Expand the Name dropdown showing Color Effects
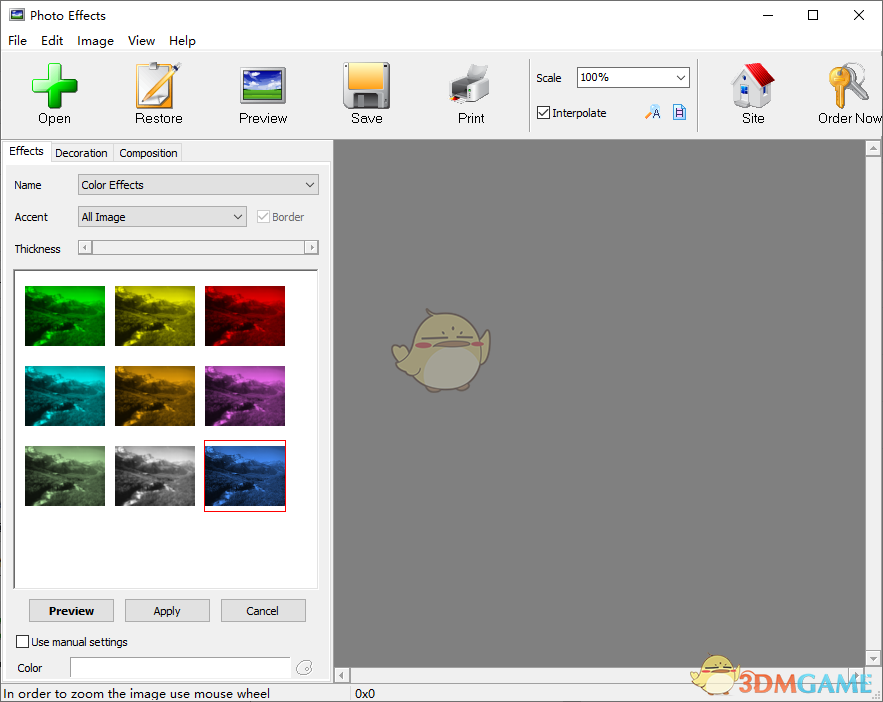 pos(309,184)
